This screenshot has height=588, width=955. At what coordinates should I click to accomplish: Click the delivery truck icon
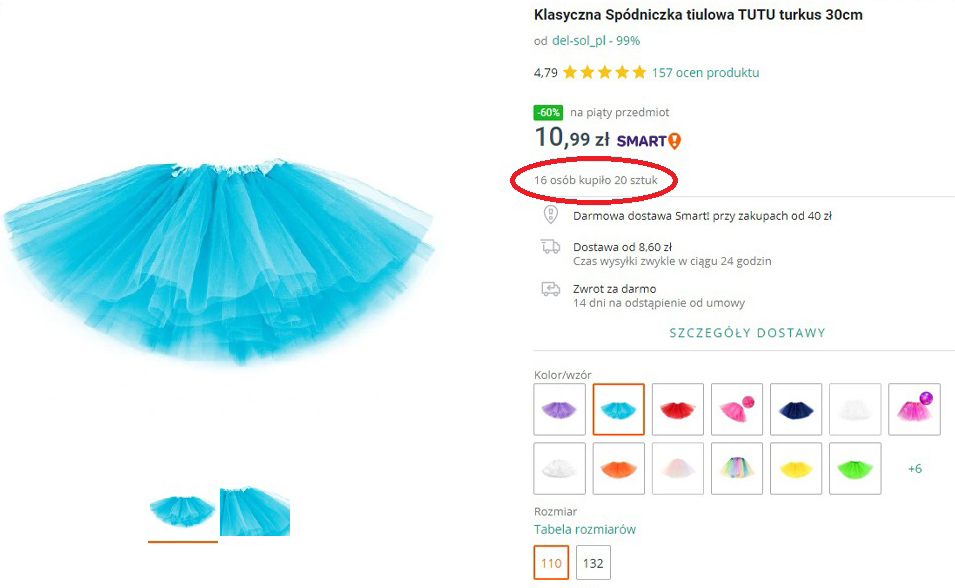(x=550, y=246)
